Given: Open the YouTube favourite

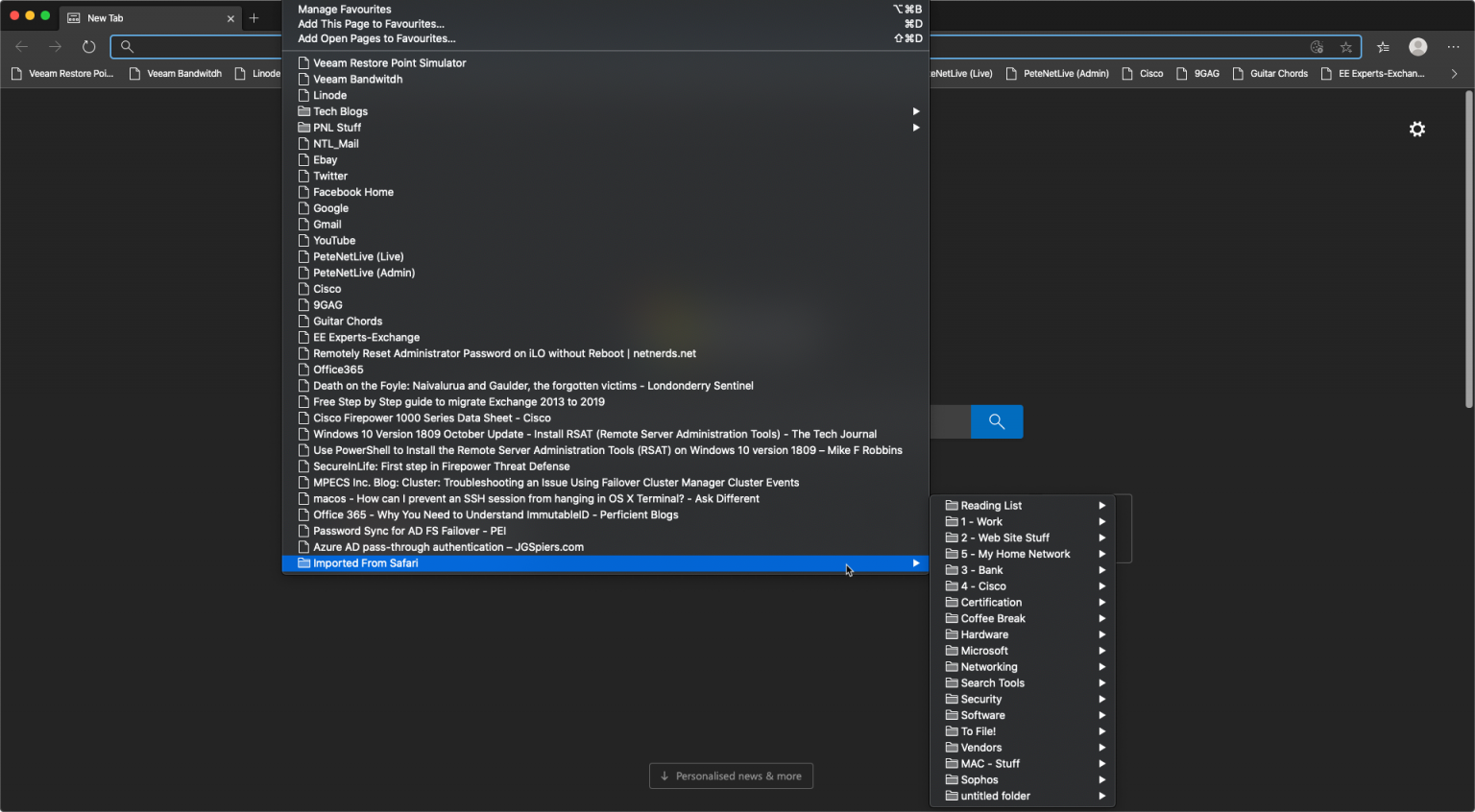Looking at the screenshot, I should (605, 240).
